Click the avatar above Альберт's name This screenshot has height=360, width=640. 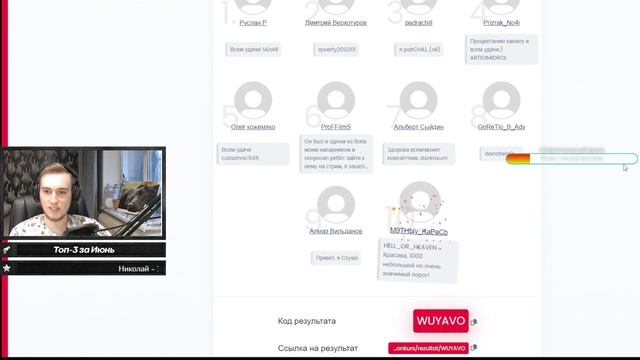pyautogui.click(x=419, y=100)
